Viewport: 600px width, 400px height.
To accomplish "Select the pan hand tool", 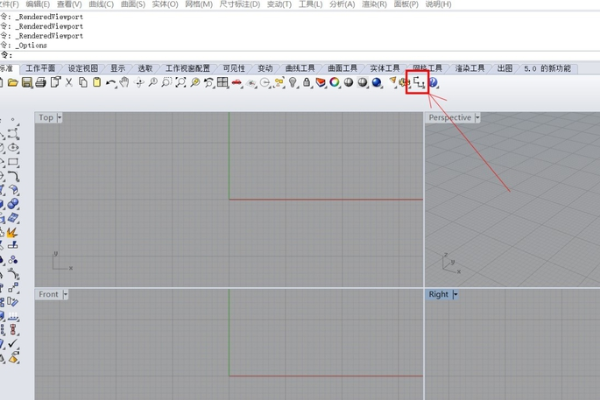I will (x=124, y=83).
